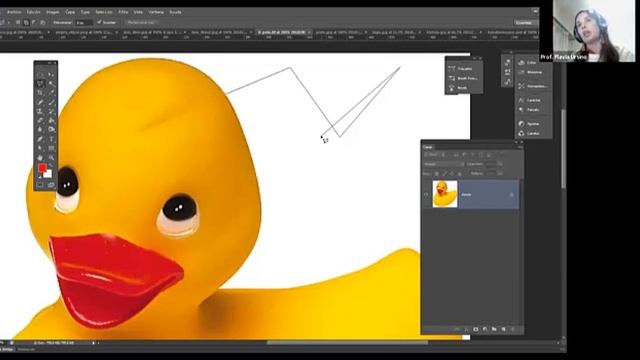640x360 pixels.
Task: Select the Eyedropper tool
Action: click(x=51, y=93)
